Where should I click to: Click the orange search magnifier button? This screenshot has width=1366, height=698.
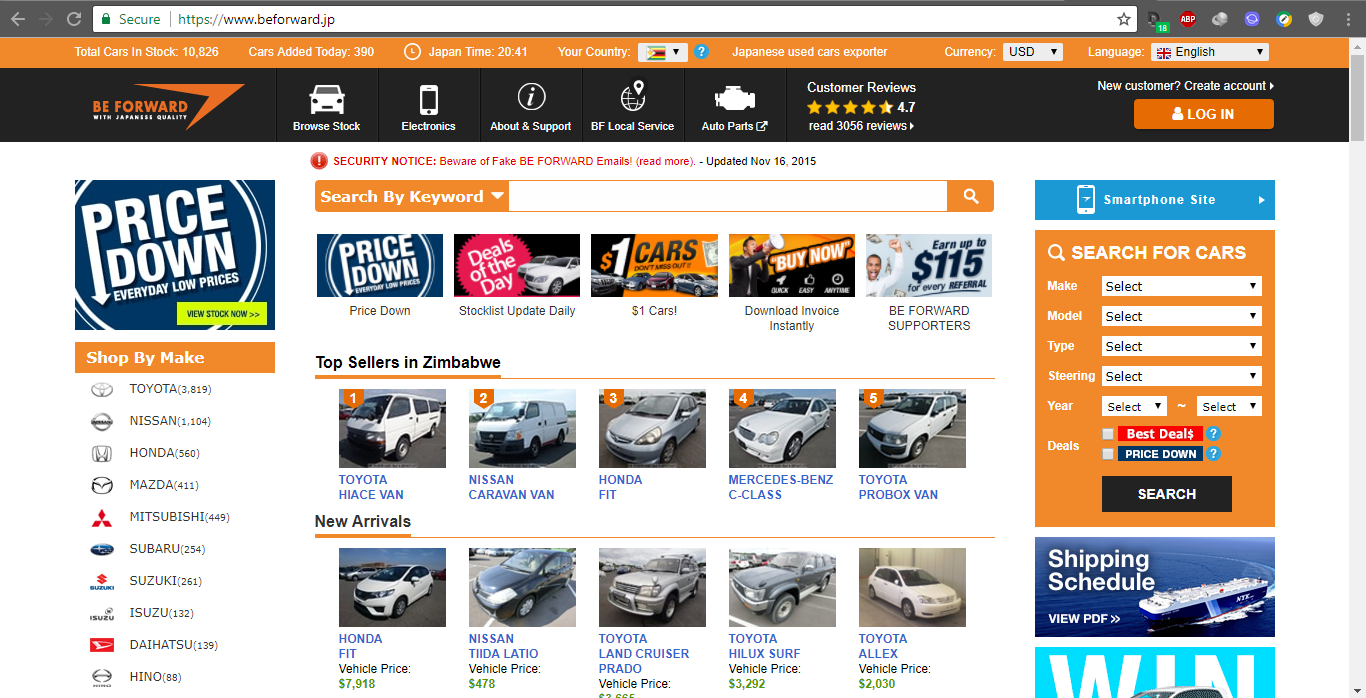970,196
